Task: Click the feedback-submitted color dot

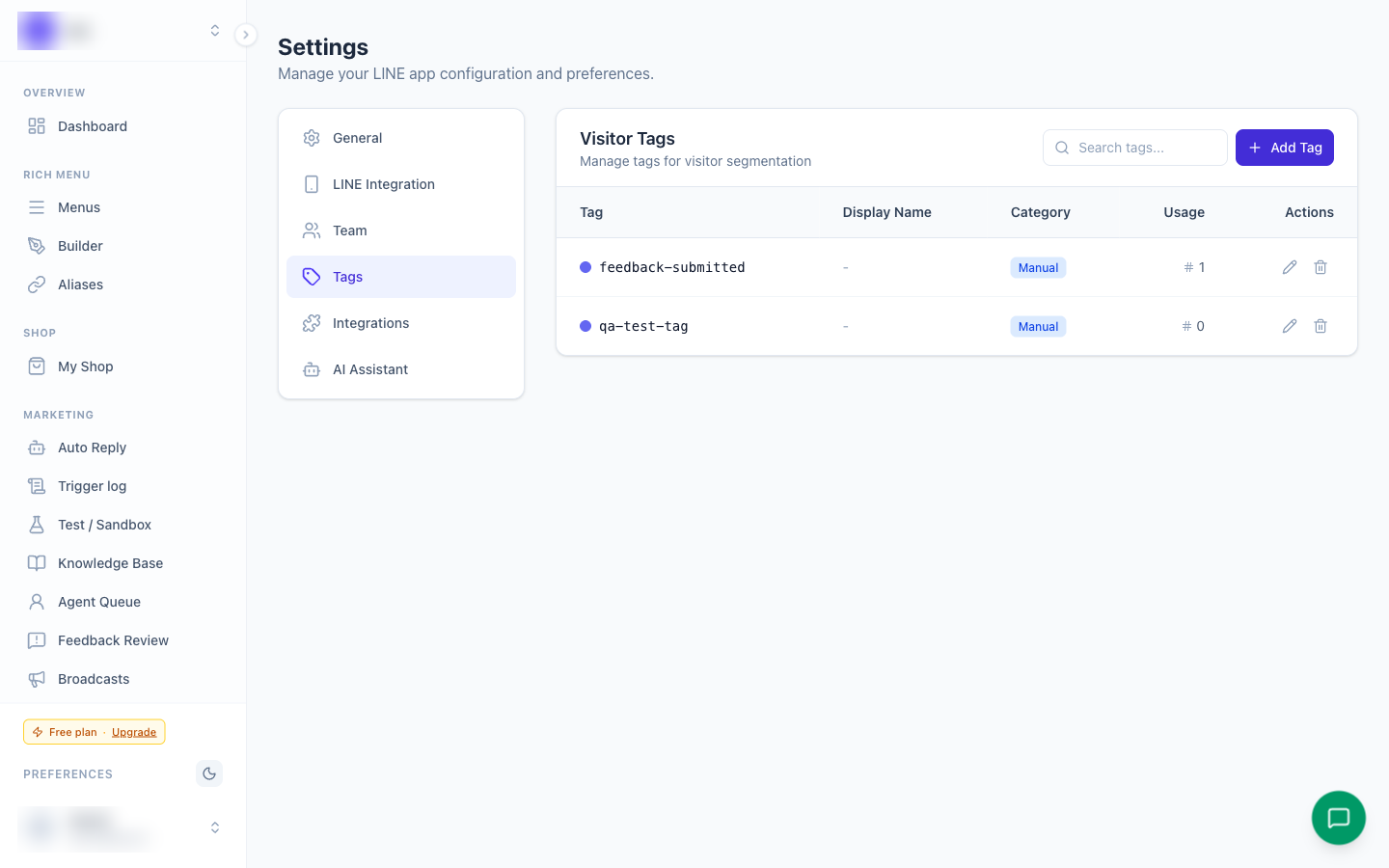Action: pos(586,267)
